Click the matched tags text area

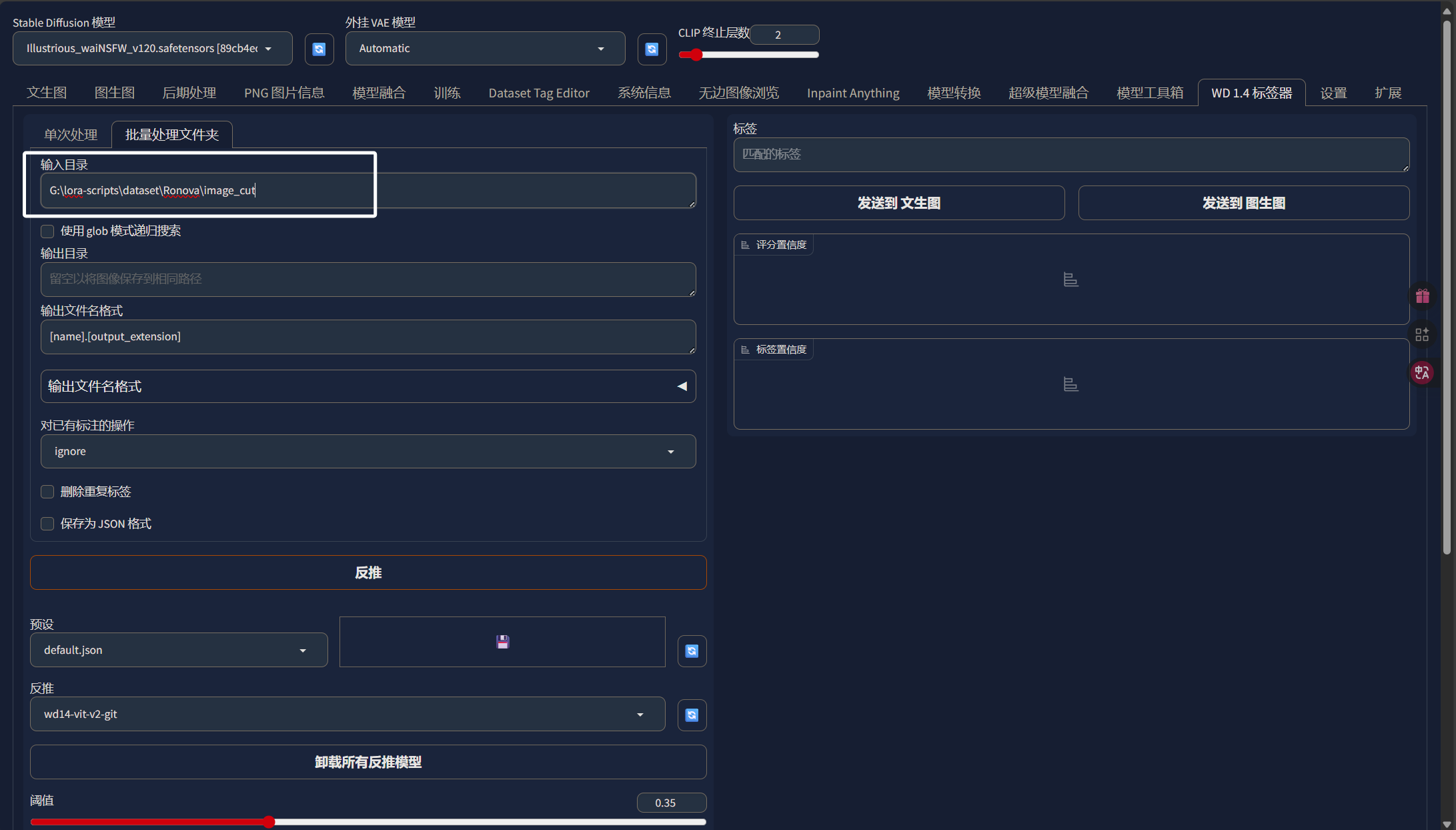(1071, 155)
